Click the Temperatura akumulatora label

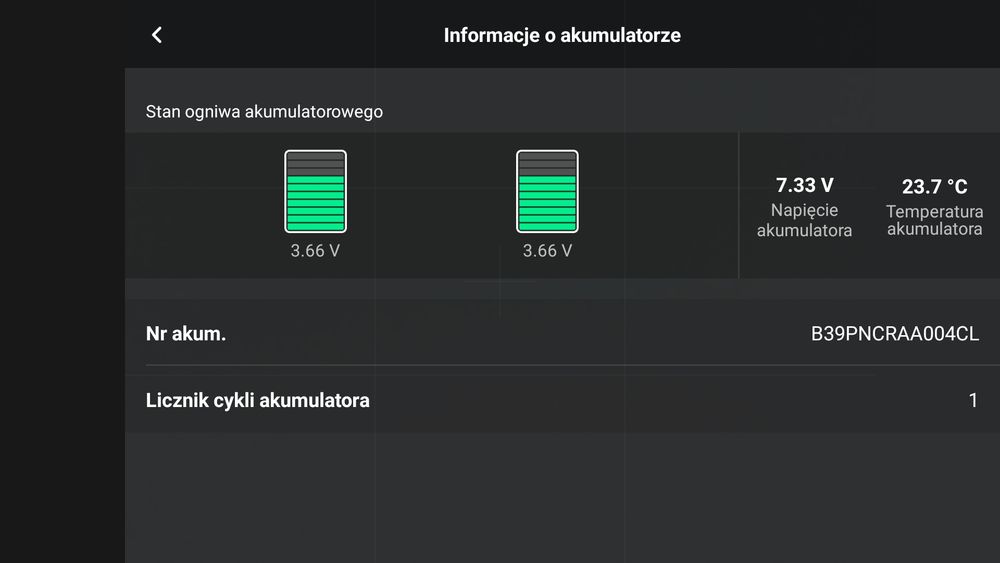point(934,220)
